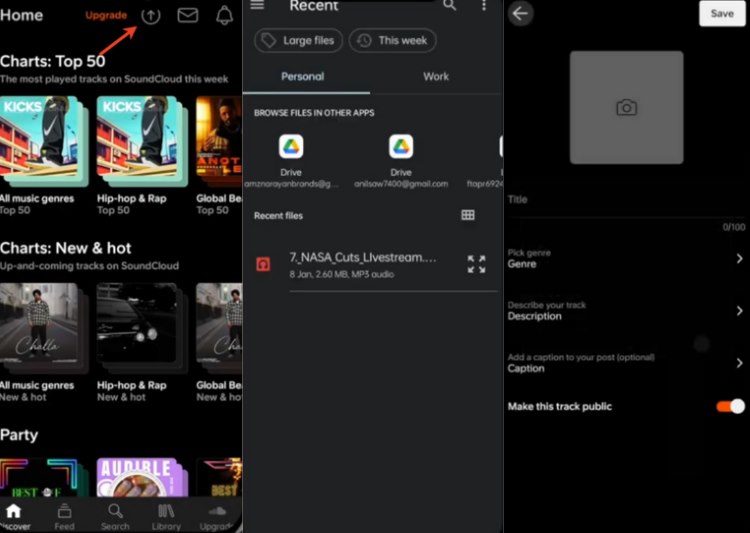Open the Audible party playlist cover
Image resolution: width=750 pixels, height=533 pixels.
(x=142, y=477)
